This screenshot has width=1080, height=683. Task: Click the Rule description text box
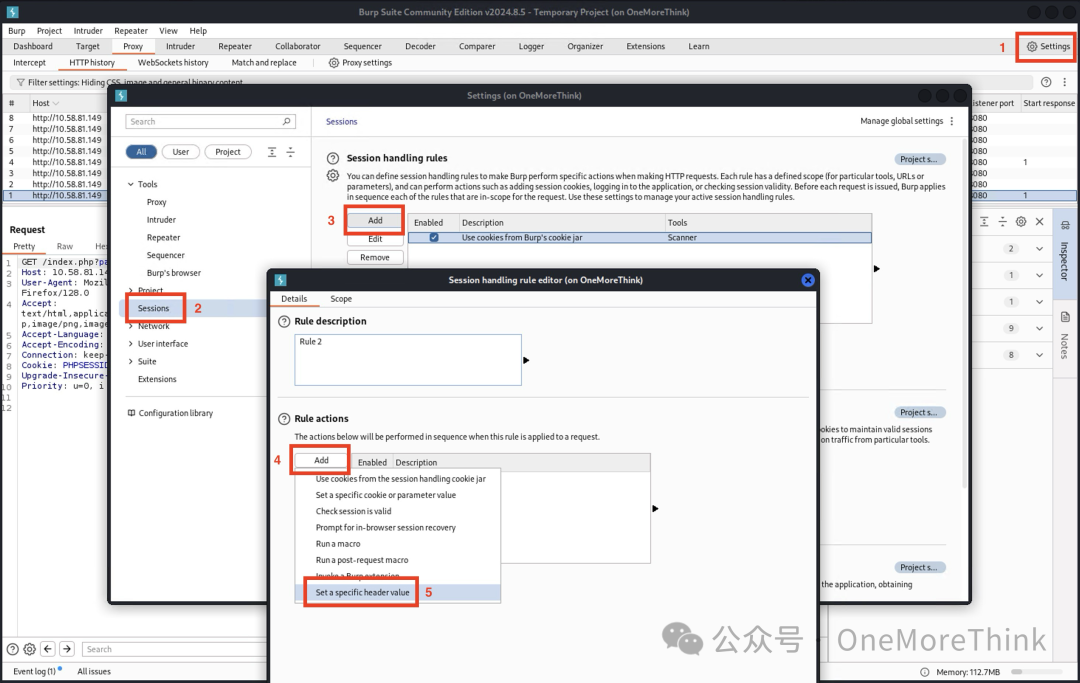pyautogui.click(x=408, y=360)
